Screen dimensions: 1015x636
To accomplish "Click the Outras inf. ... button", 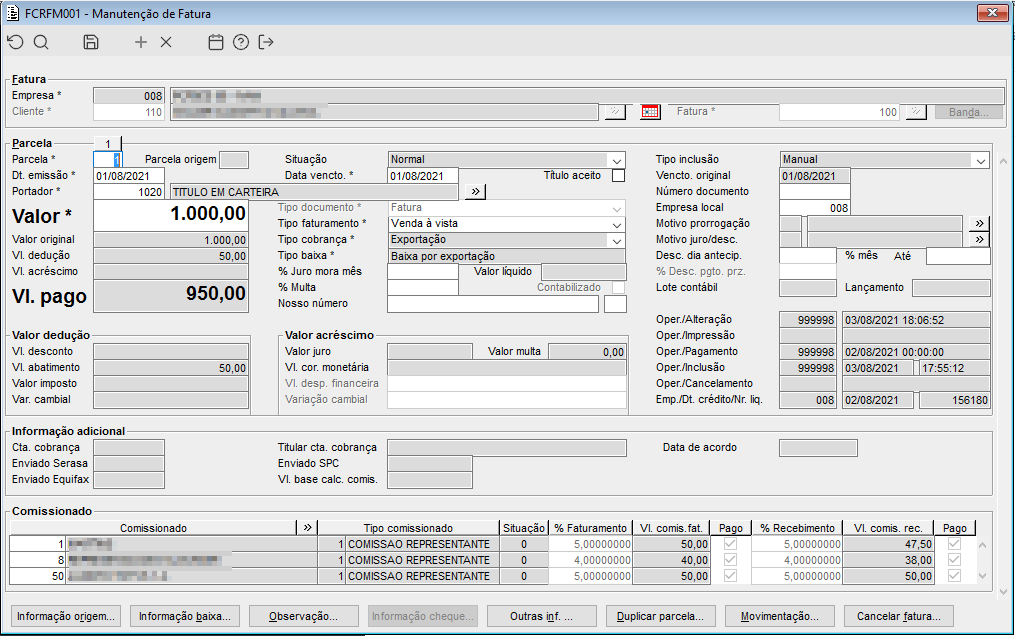I will 541,616.
